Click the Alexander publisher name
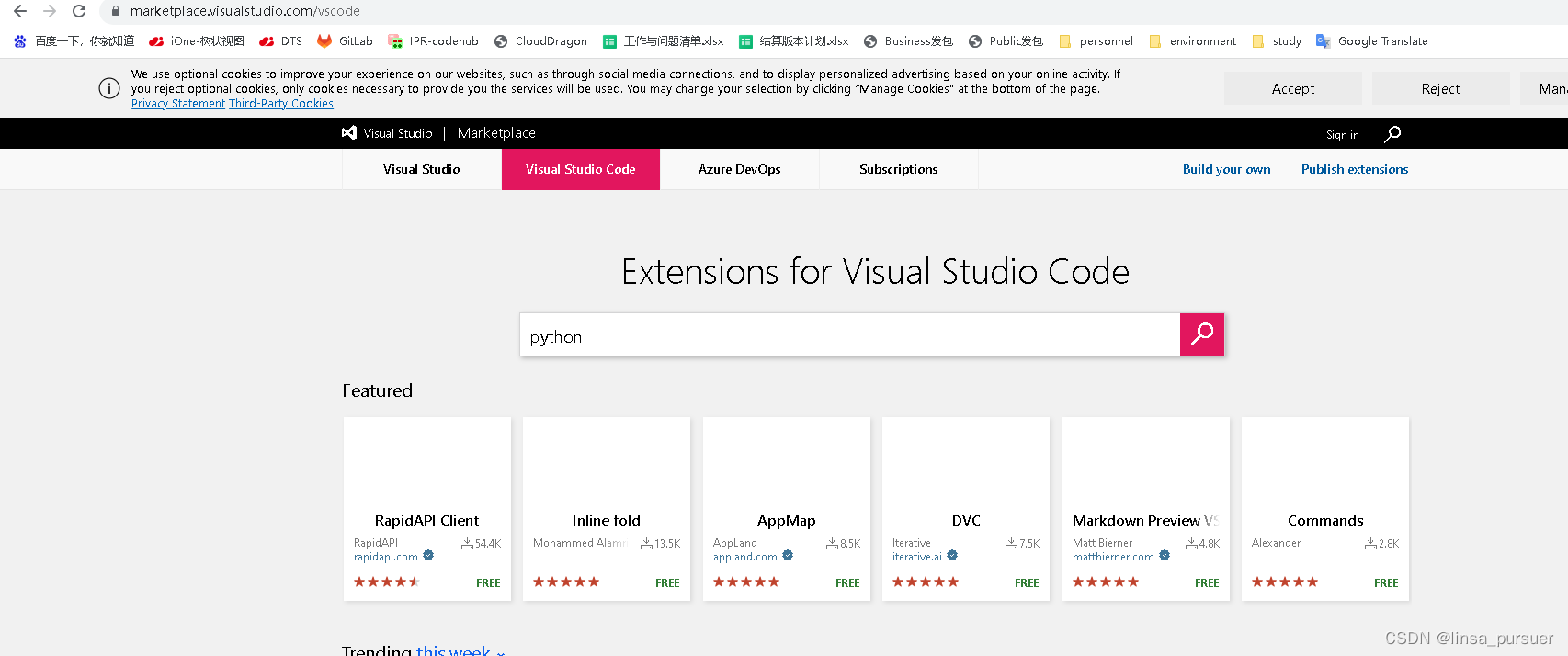This screenshot has width=1568, height=656. (1277, 543)
